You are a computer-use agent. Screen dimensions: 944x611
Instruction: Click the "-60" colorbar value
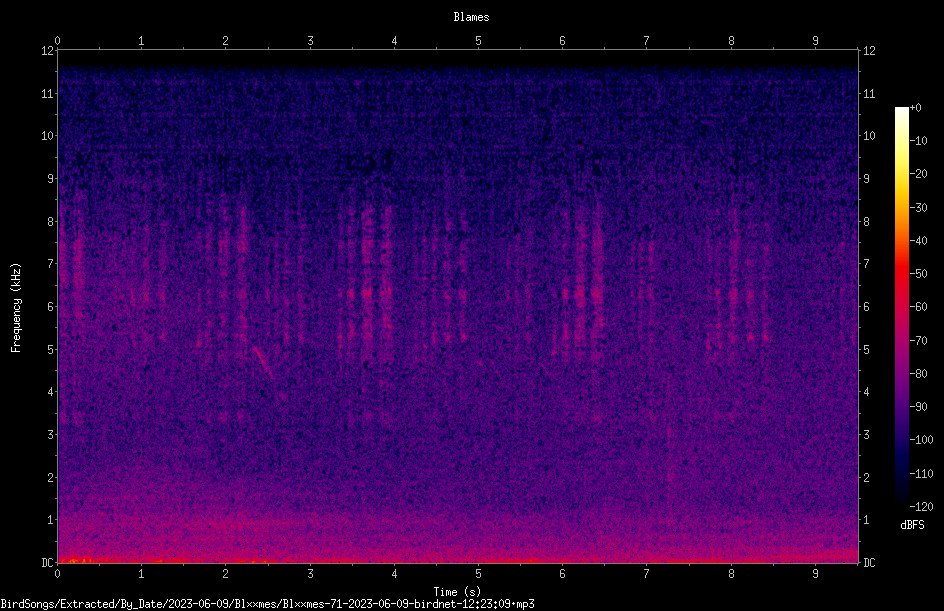[x=918, y=307]
